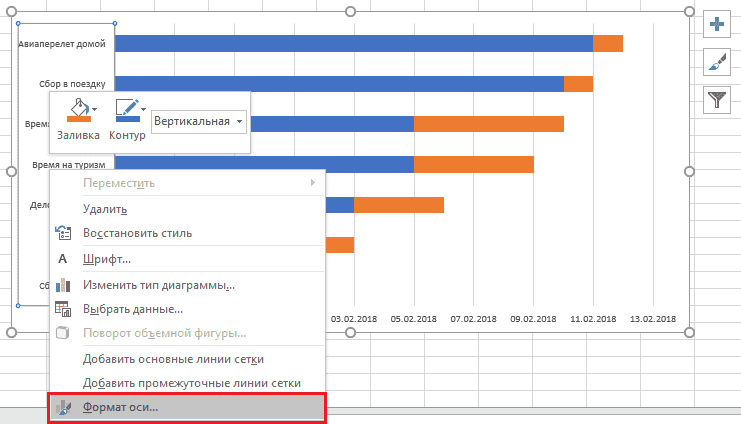Viewport: 741px width, 424px height.
Task: Click the Авиаперелет домой axis label
Action: click(61, 44)
